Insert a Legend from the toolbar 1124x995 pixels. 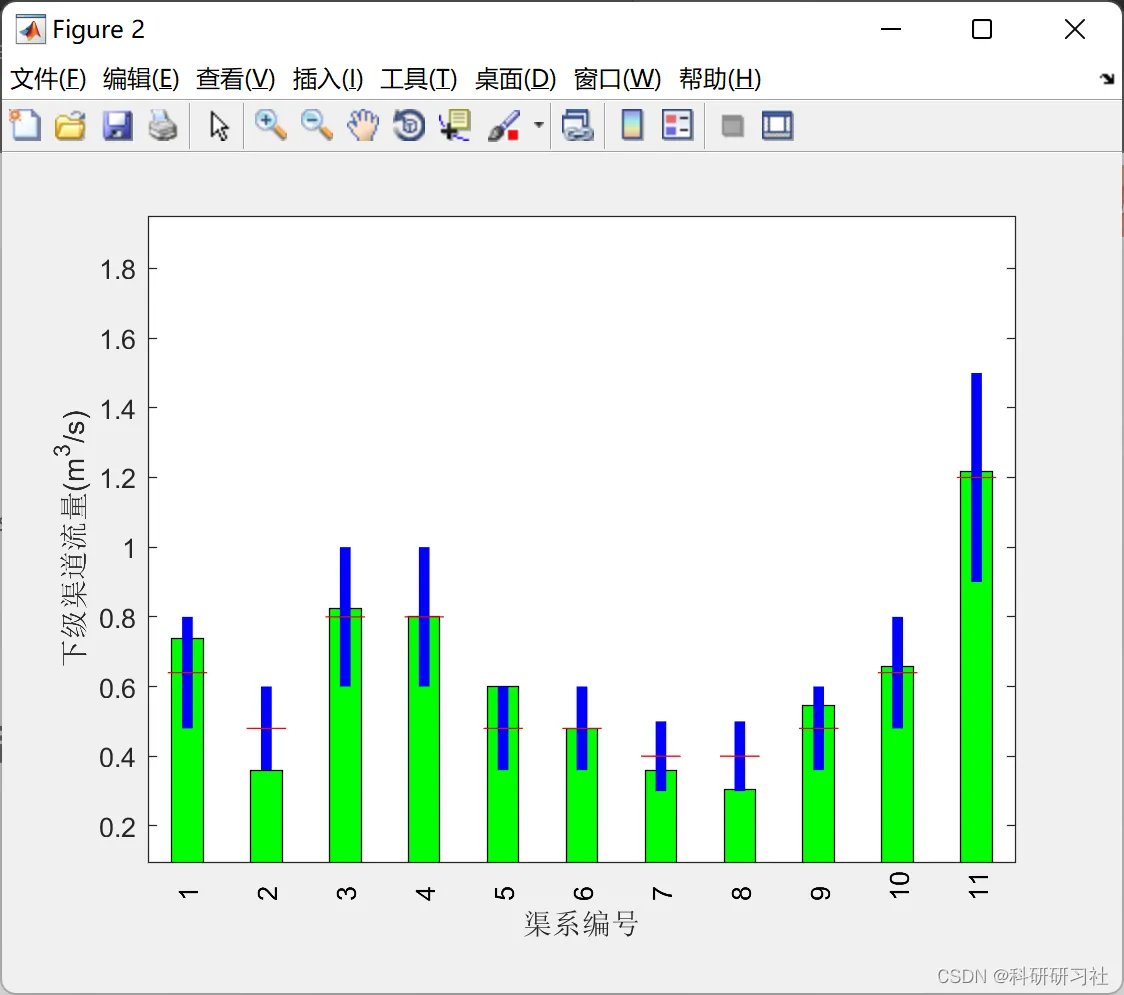click(677, 125)
